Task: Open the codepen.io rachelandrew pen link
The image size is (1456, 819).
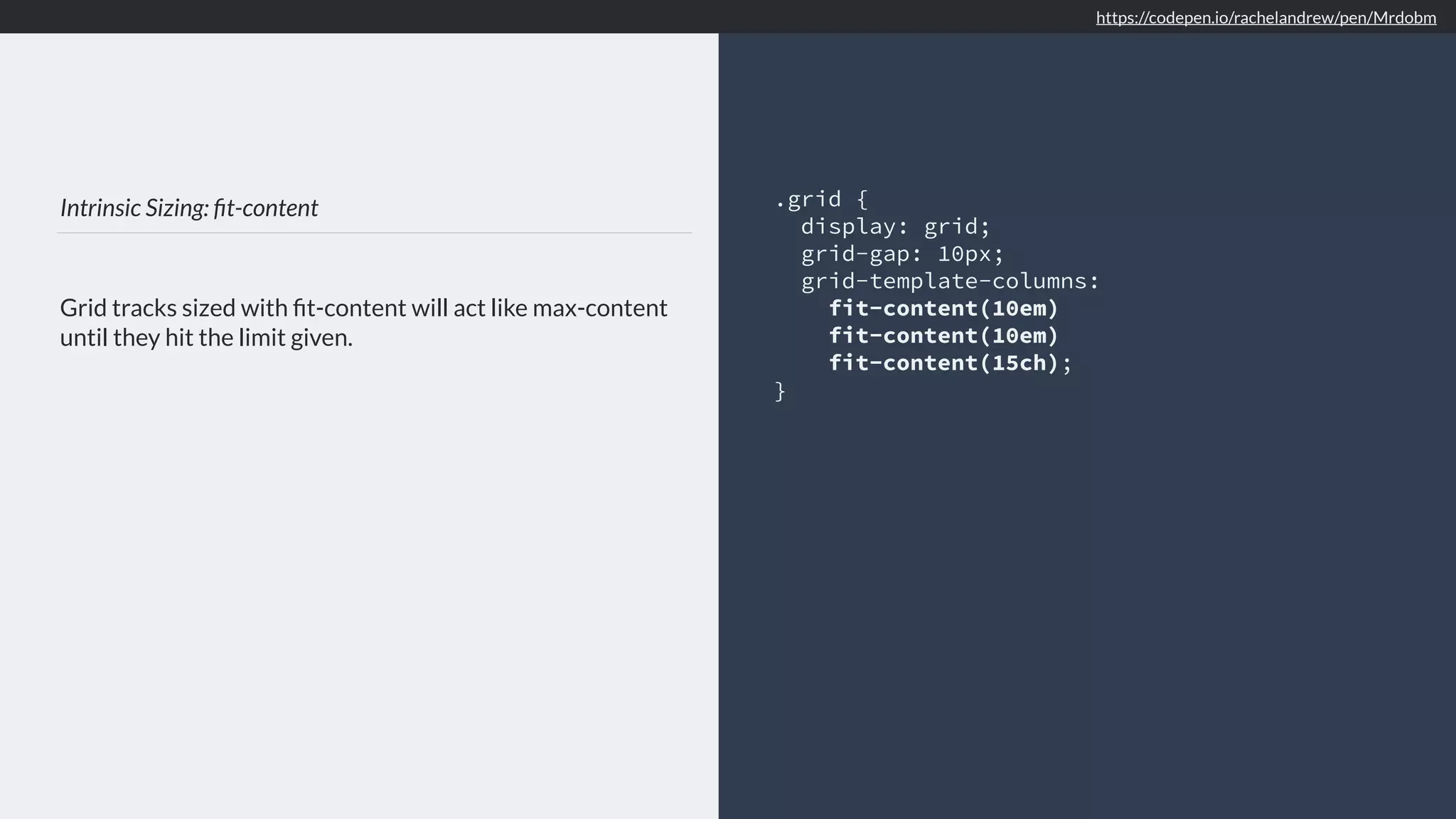Action: tap(1265, 18)
